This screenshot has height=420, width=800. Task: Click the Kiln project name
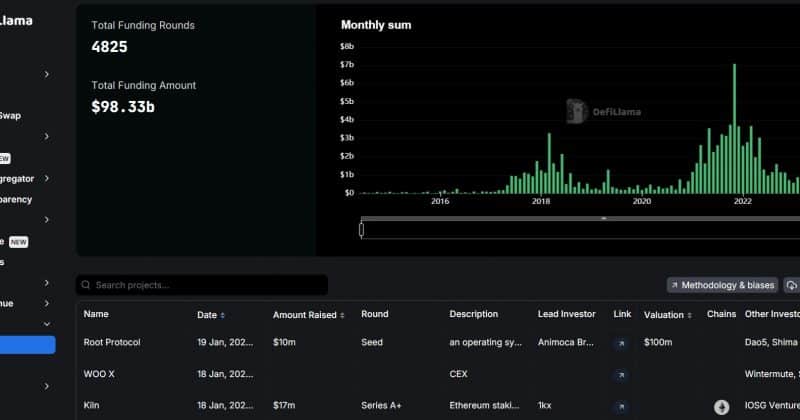pos(91,405)
